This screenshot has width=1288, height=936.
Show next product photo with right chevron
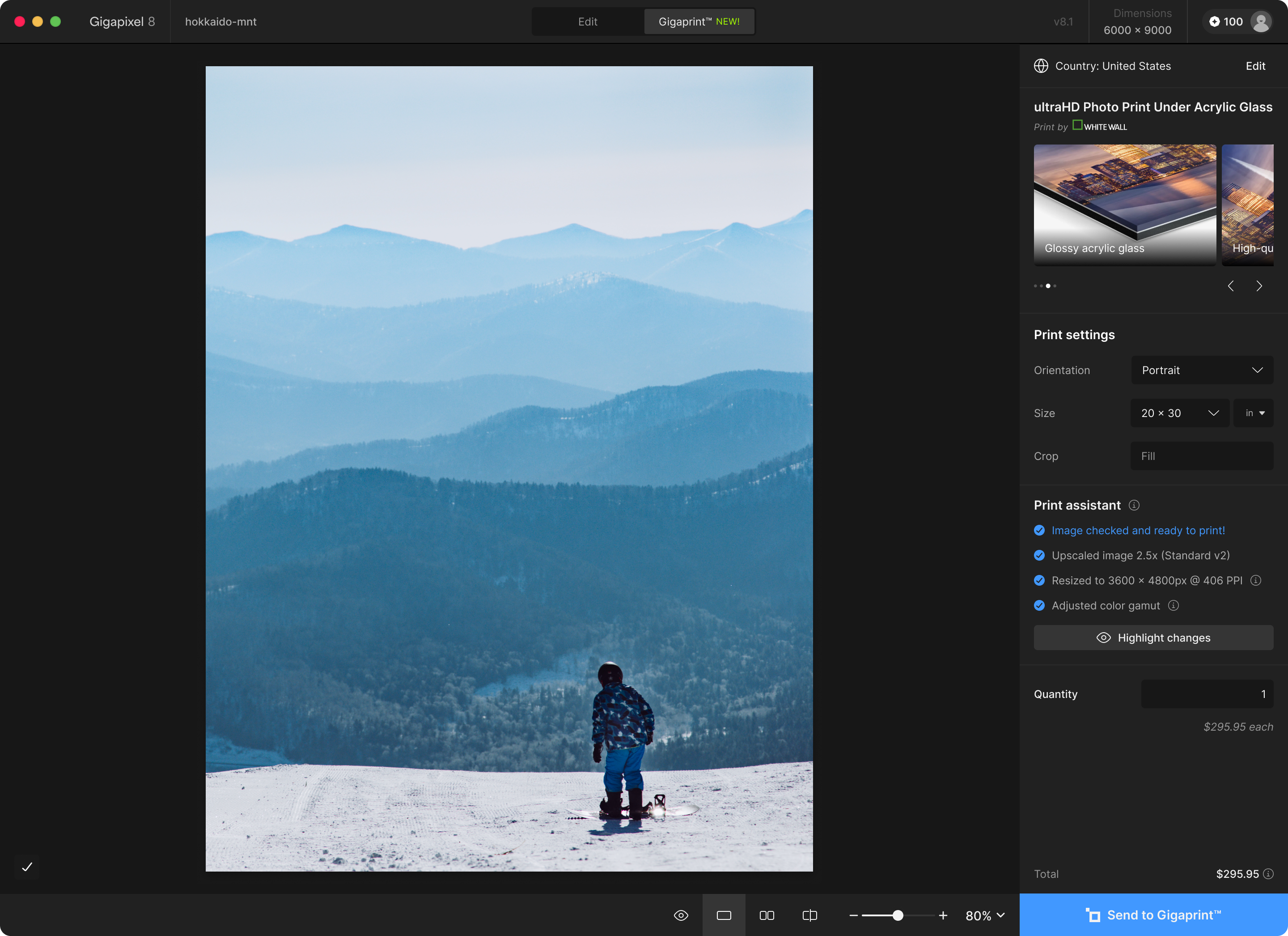(1259, 286)
